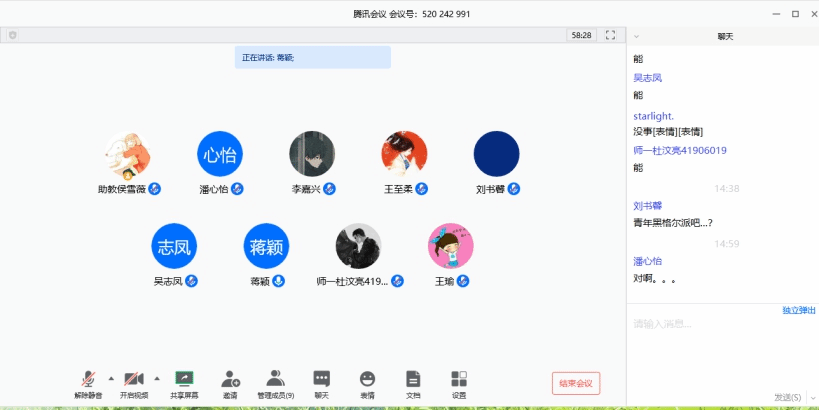Click the 独立弹出 pop-out chat link
The width and height of the screenshot is (819, 410).
[x=799, y=310]
